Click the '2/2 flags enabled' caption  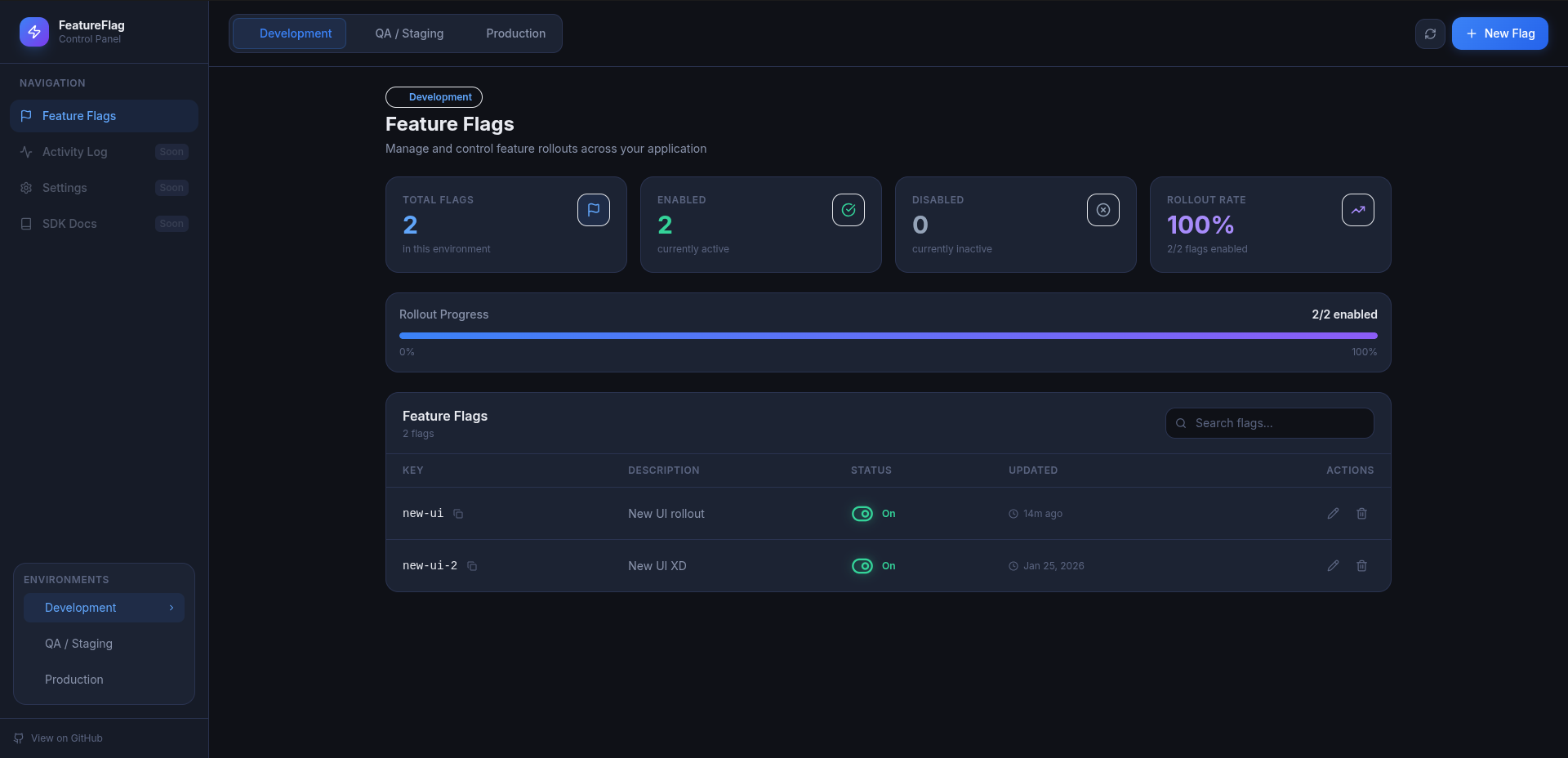[x=1207, y=249]
